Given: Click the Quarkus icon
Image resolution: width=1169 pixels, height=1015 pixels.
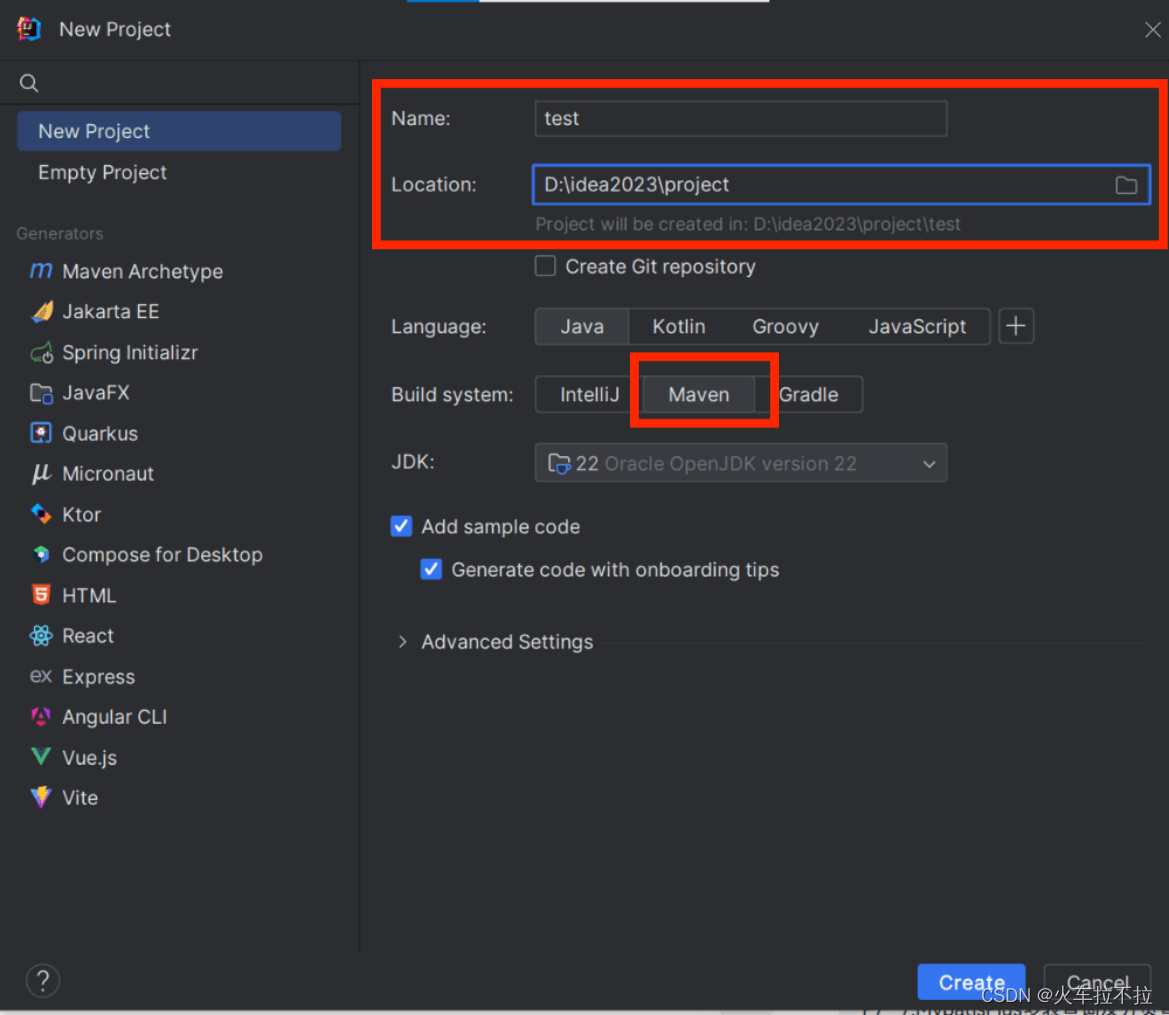Looking at the screenshot, I should click(41, 433).
